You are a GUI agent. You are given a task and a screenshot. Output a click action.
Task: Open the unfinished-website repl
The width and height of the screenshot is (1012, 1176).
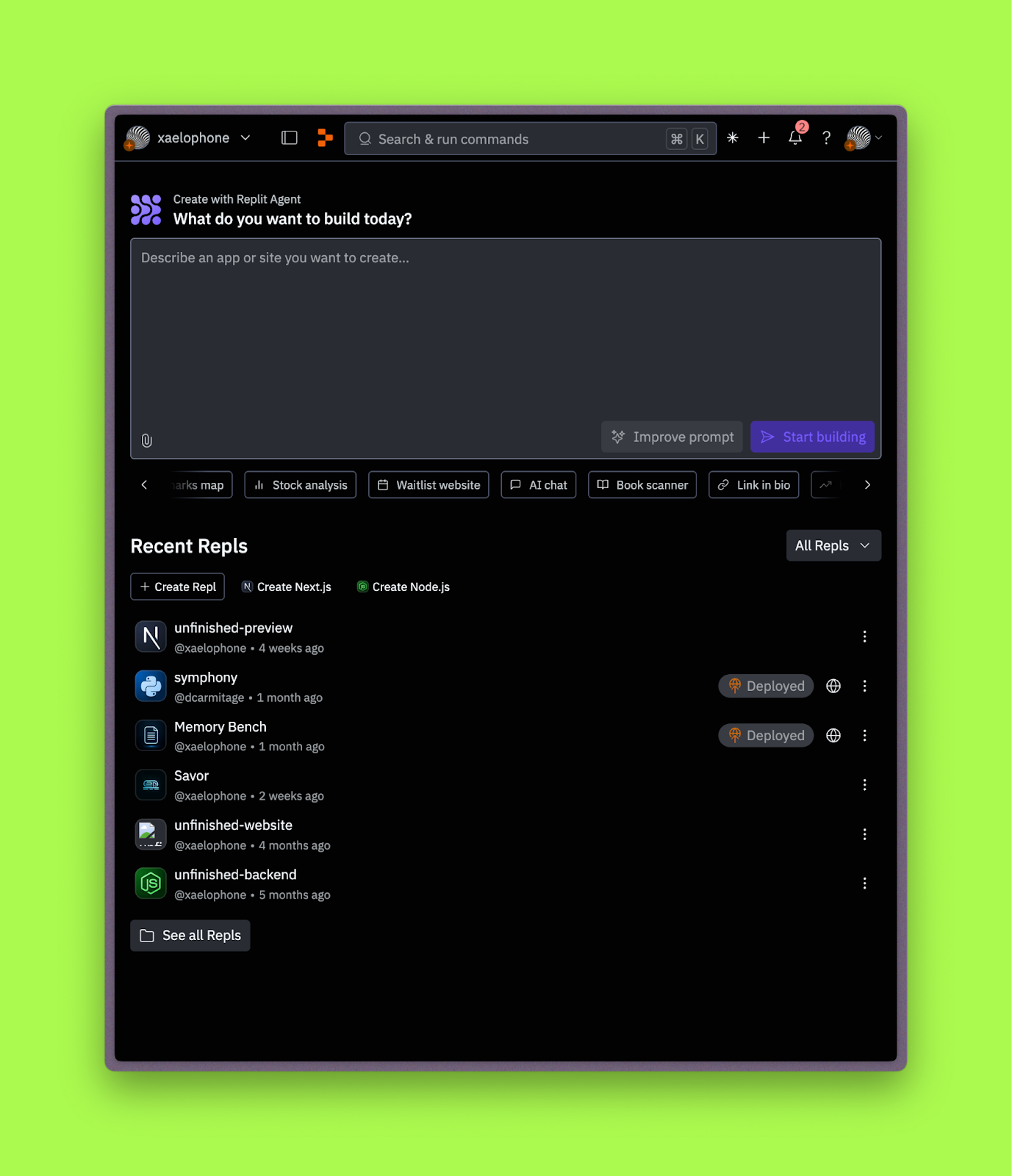506,834
